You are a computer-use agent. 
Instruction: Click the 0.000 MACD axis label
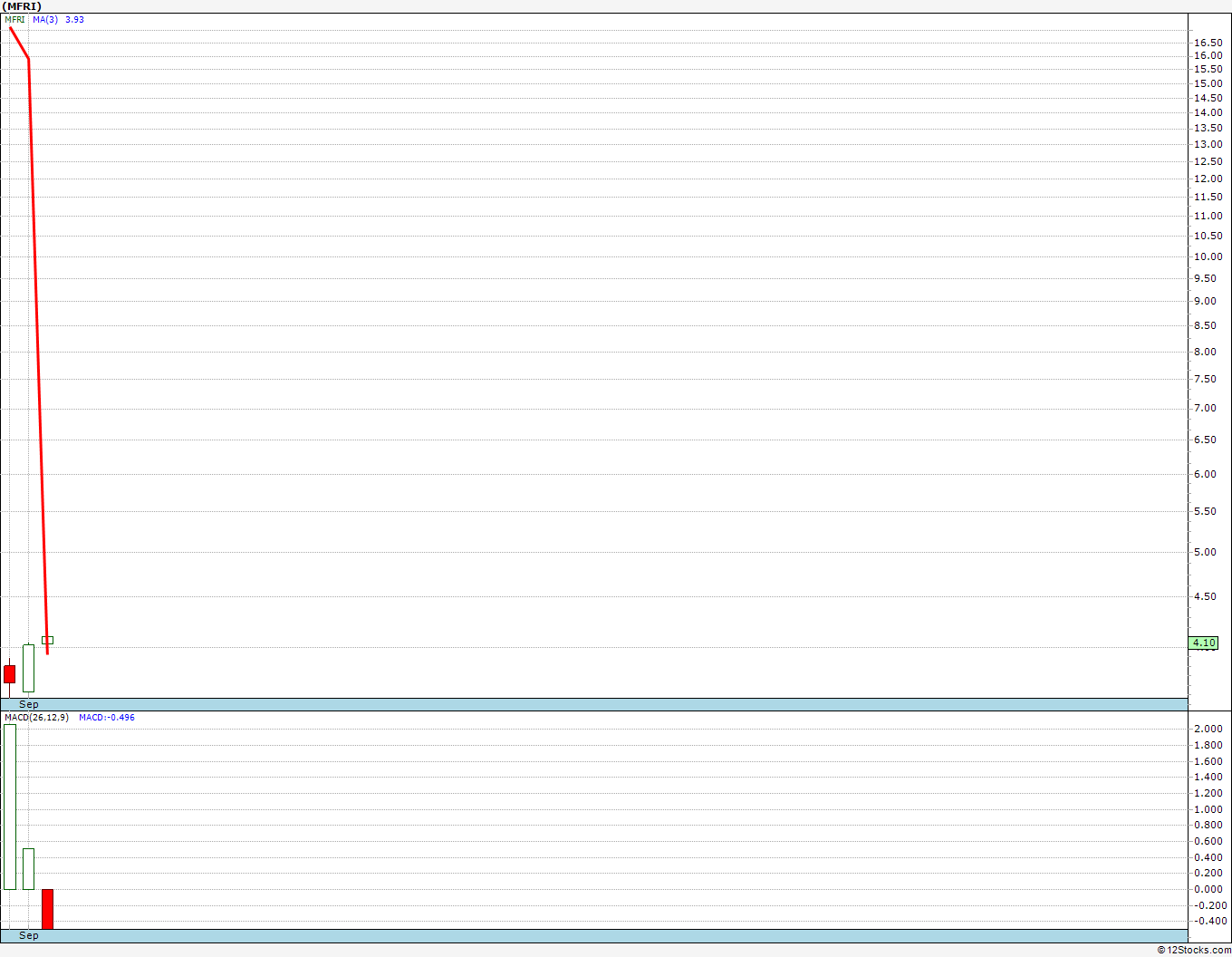click(1208, 889)
